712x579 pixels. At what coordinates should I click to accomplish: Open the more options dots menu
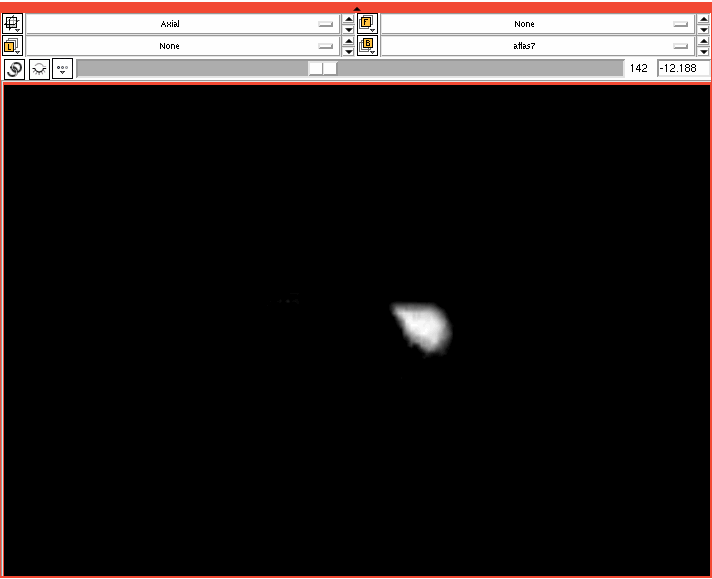[x=63, y=69]
